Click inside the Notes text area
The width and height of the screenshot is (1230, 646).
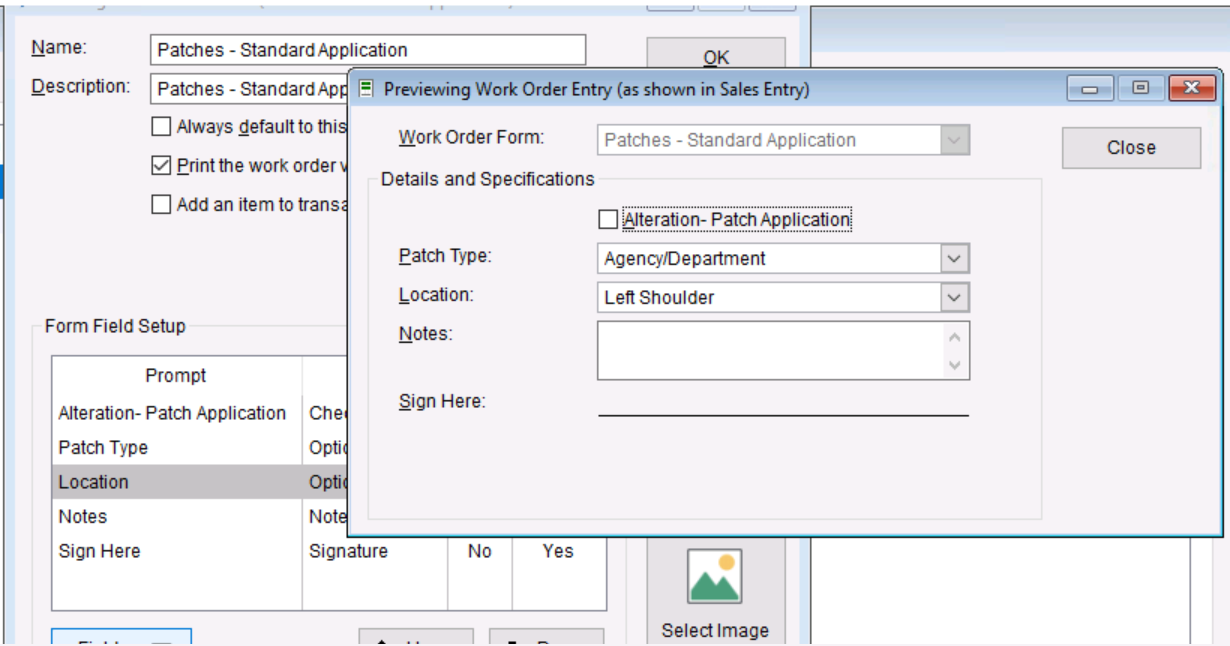[770, 350]
